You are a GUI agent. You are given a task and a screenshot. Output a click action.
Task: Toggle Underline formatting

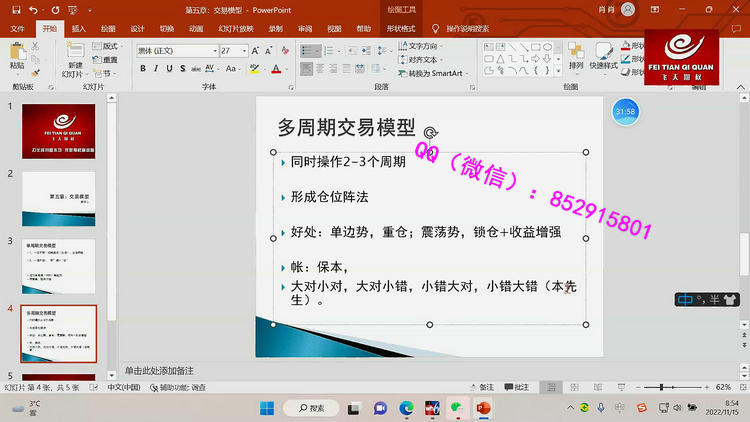171,69
